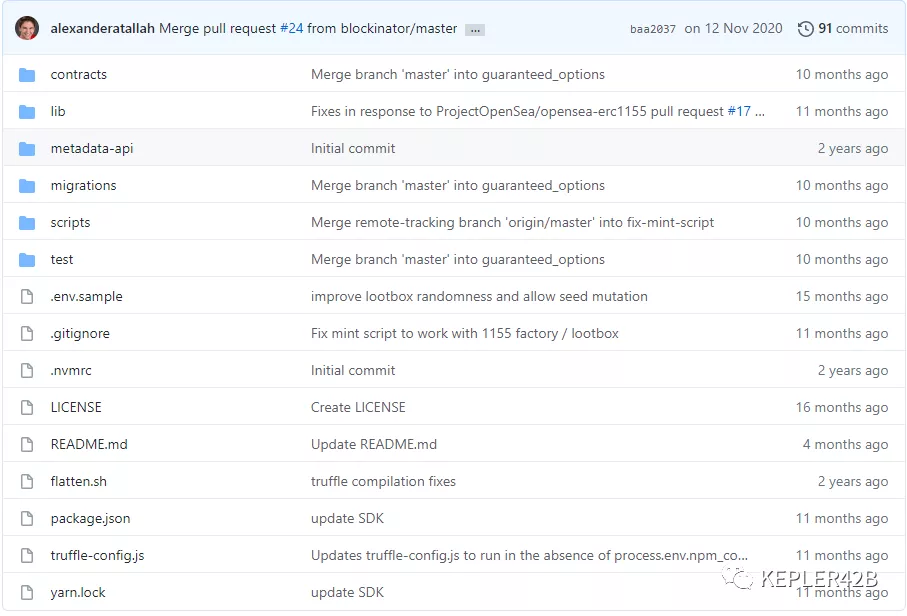Viewport: 907px width, 616px height.
Task: Click the contracts folder icon
Action: pyautogui.click(x=27, y=75)
